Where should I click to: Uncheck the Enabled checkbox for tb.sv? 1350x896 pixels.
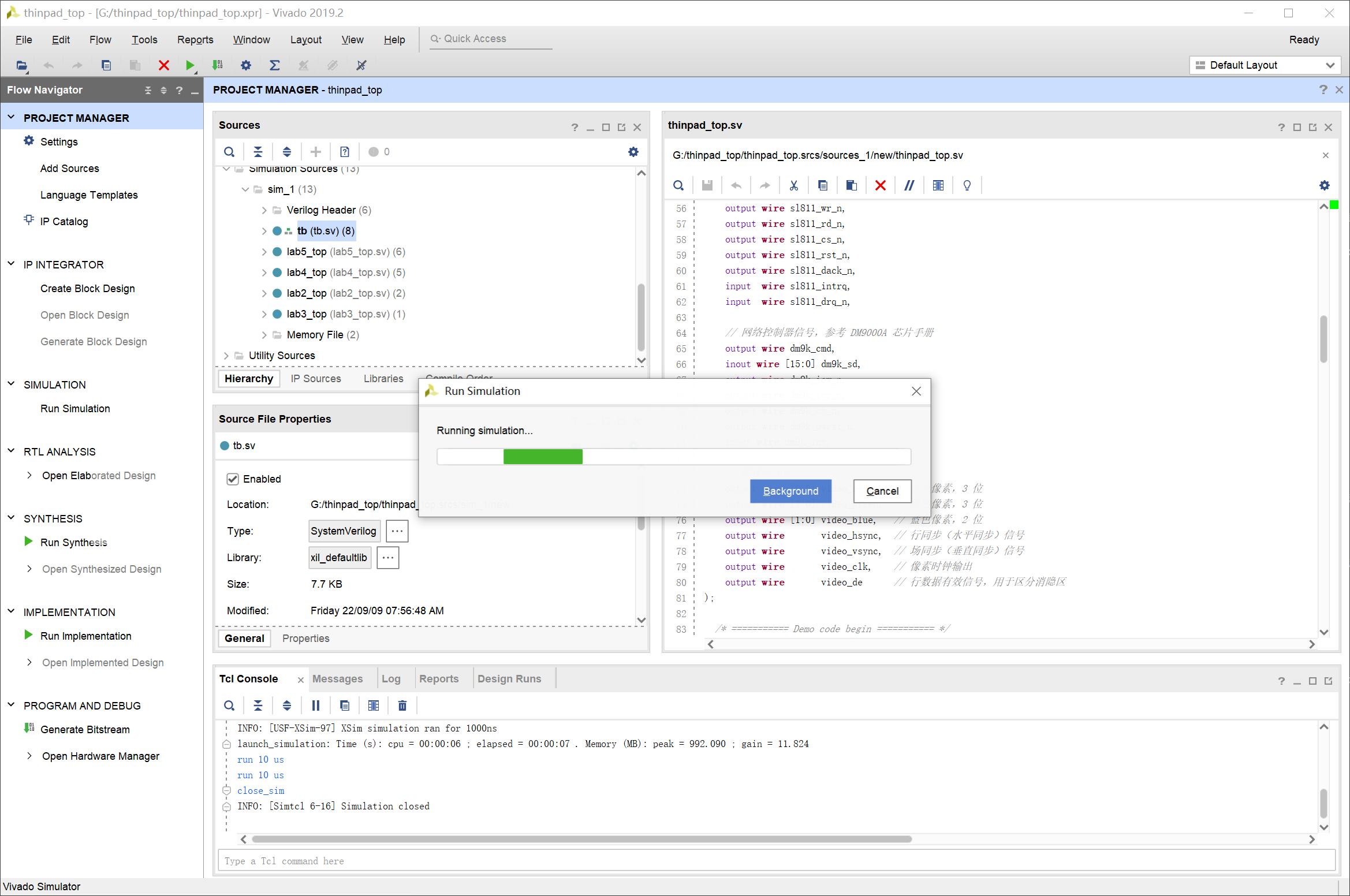pos(233,479)
